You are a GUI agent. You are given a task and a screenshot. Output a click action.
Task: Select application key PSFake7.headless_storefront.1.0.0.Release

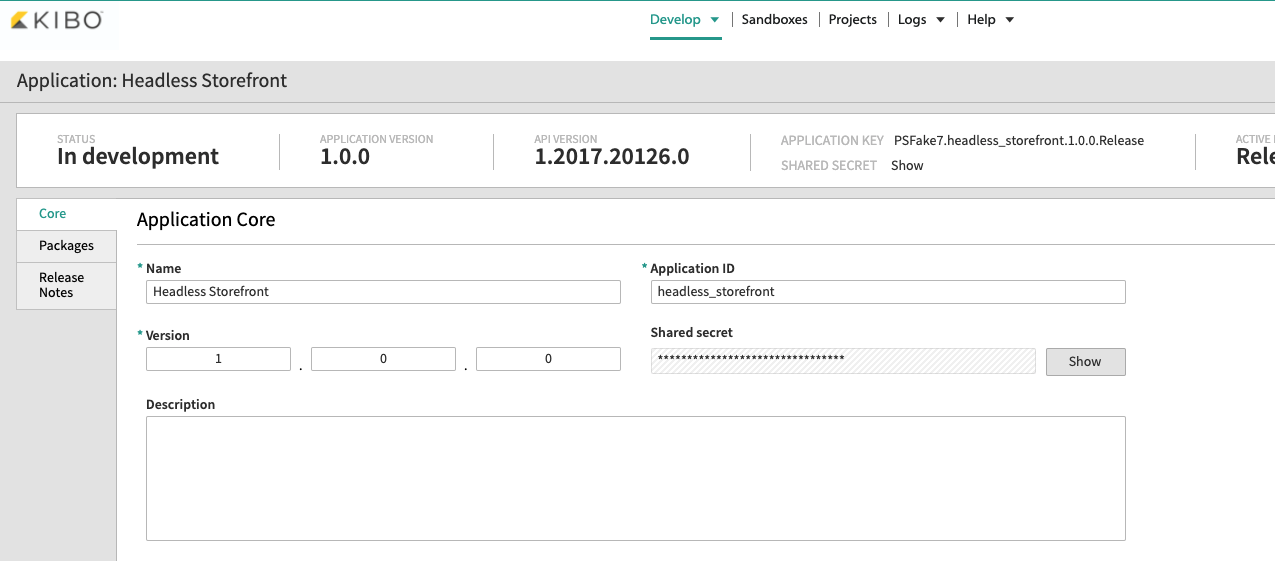coord(1019,141)
